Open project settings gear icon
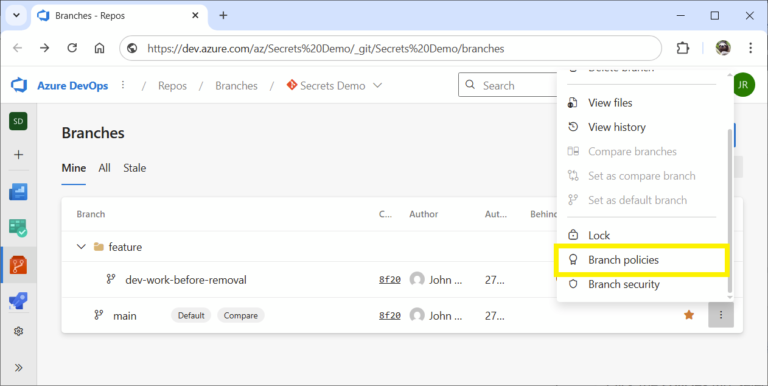This screenshot has height=386, width=768. [x=18, y=332]
